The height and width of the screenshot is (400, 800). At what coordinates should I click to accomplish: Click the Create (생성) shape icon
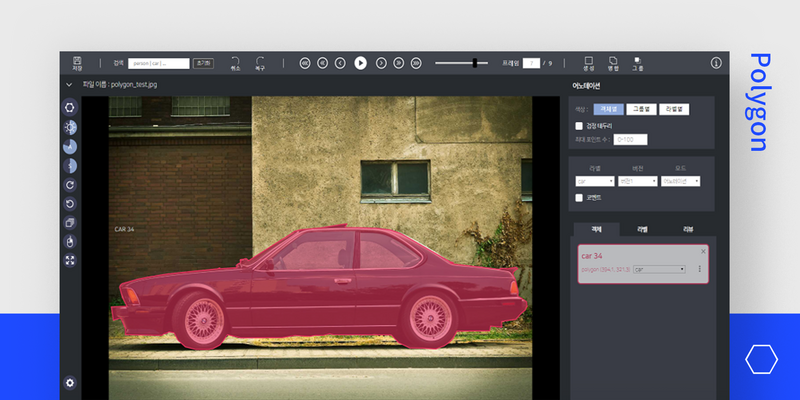point(587,60)
